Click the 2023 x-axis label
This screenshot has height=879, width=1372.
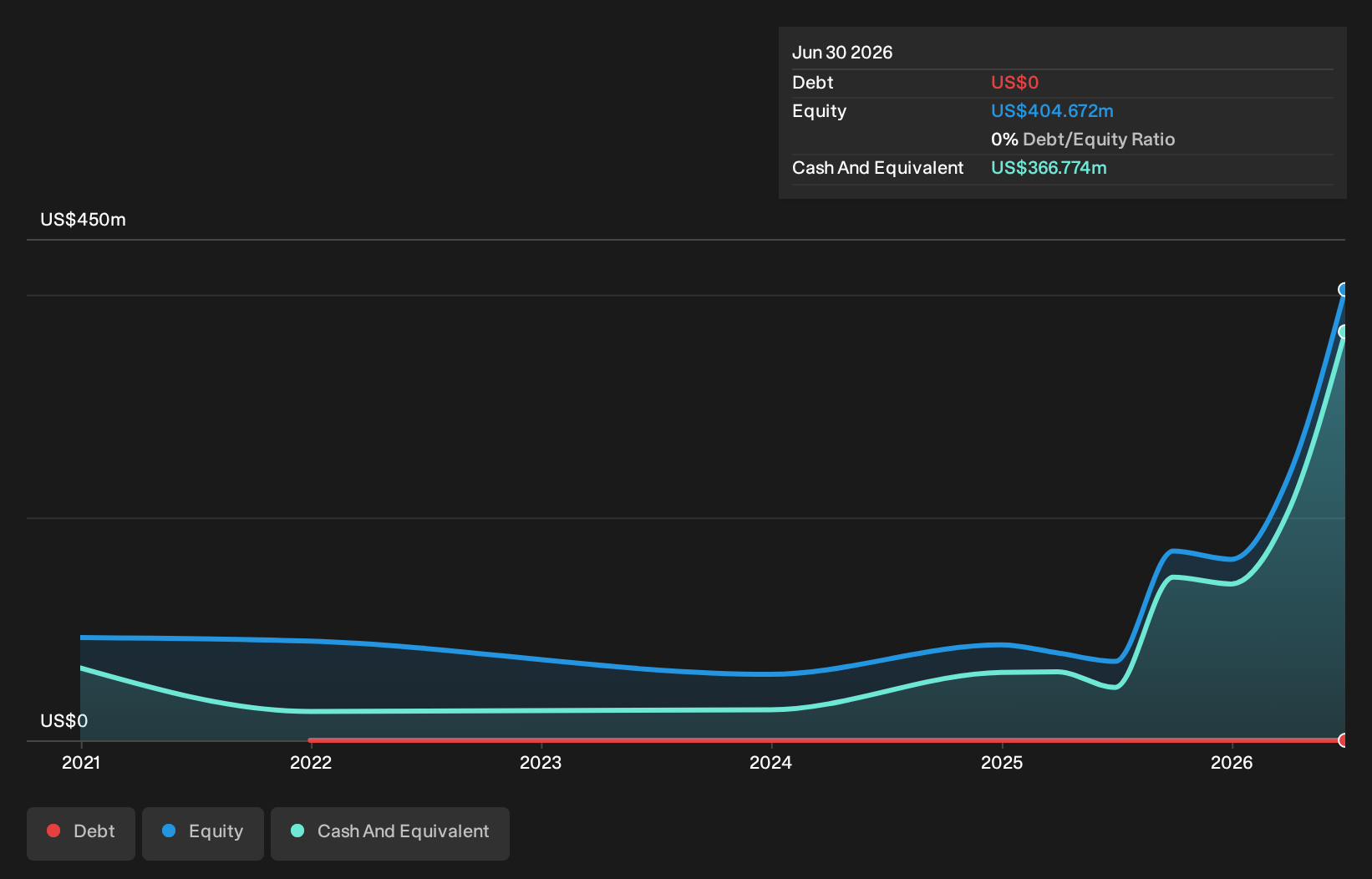click(541, 763)
